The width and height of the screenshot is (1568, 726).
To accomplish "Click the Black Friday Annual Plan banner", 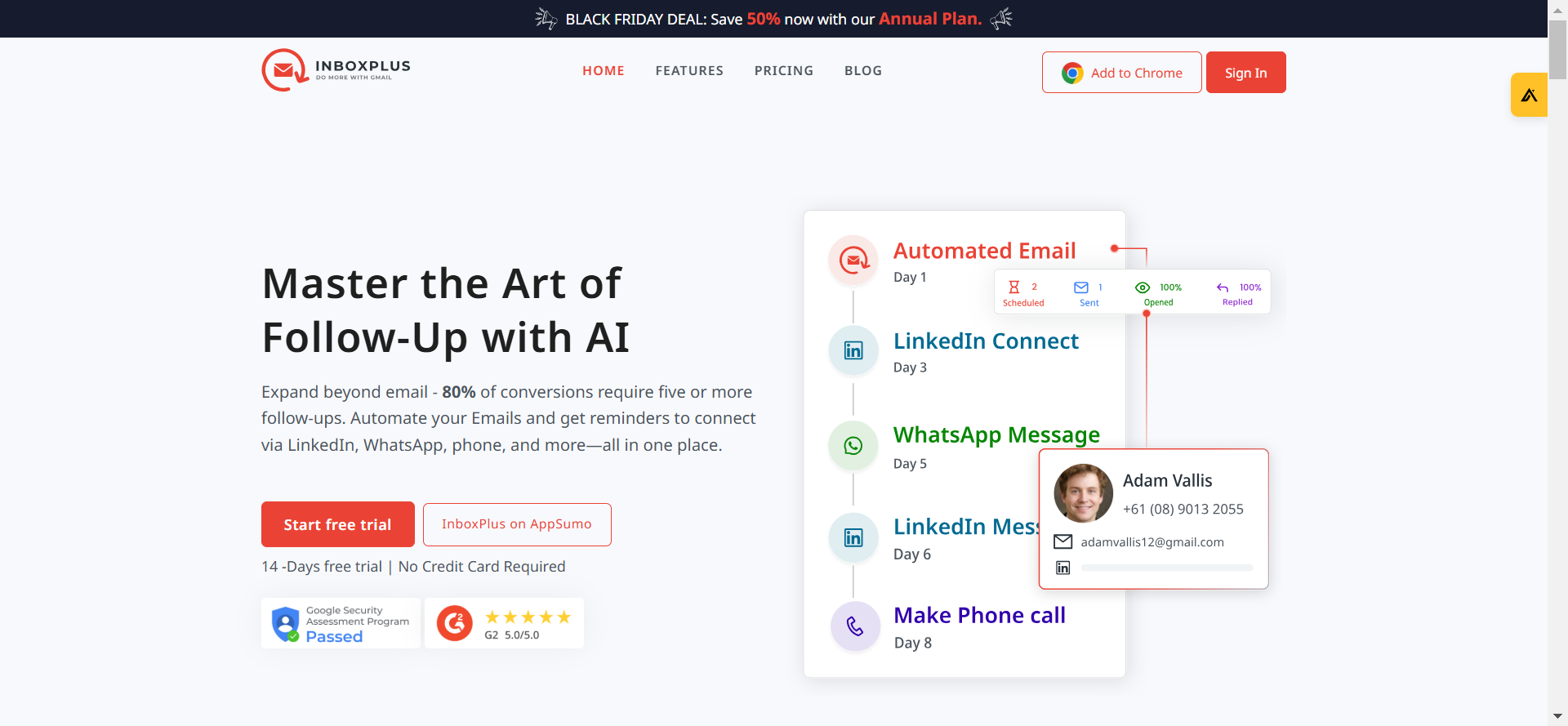I will pyautogui.click(x=773, y=19).
